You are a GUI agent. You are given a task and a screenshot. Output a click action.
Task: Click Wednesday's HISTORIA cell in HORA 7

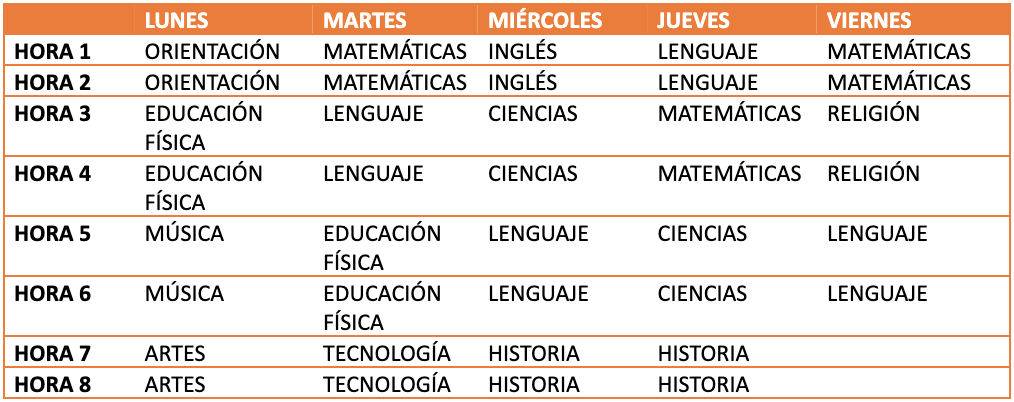534,353
